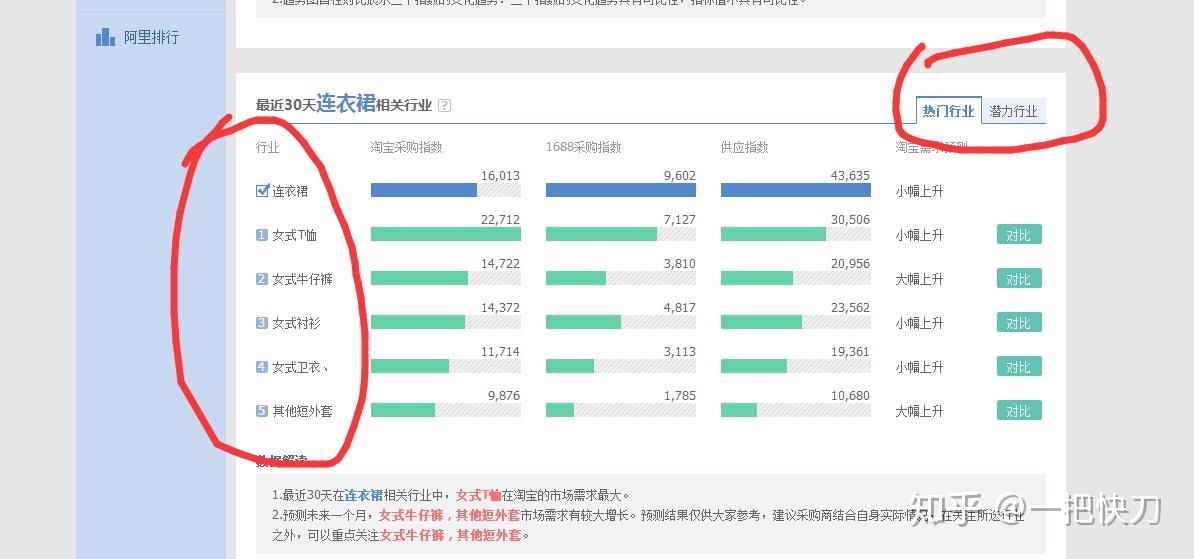Viewport: 1194px width, 559px height.
Task: Toggle the 连衣裙 checkbox
Action: tap(263, 190)
